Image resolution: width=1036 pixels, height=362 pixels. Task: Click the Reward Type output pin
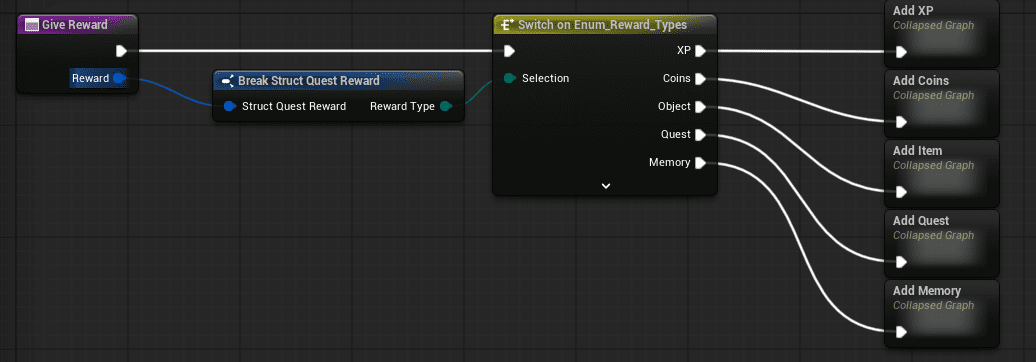coord(446,106)
